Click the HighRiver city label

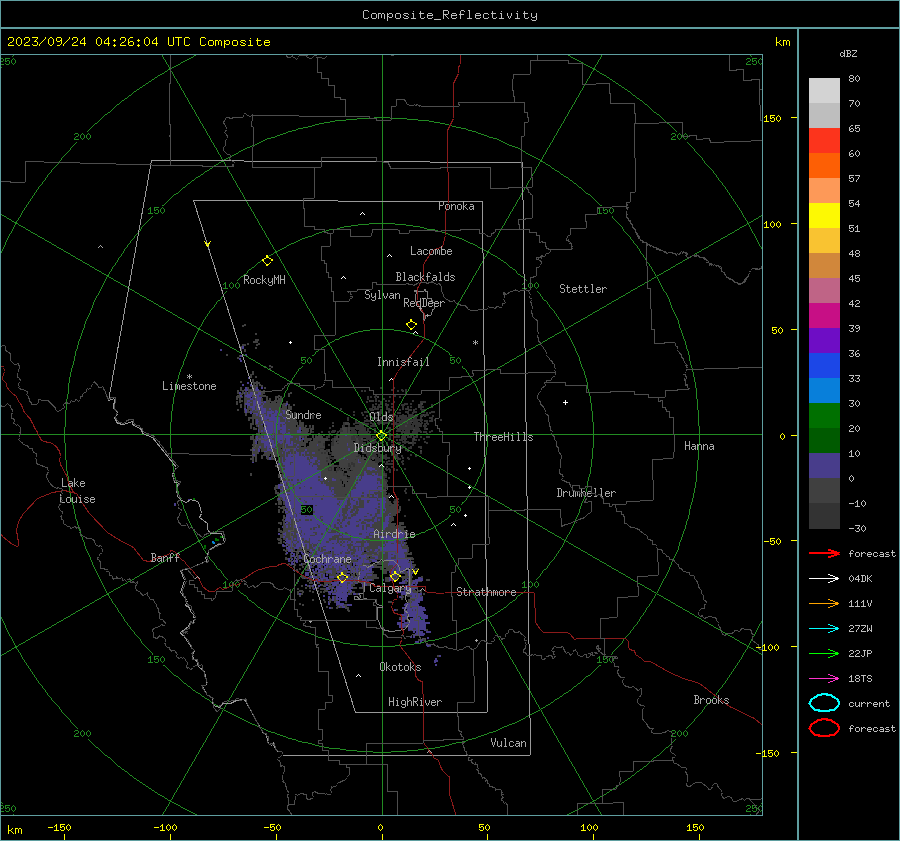[x=415, y=702]
